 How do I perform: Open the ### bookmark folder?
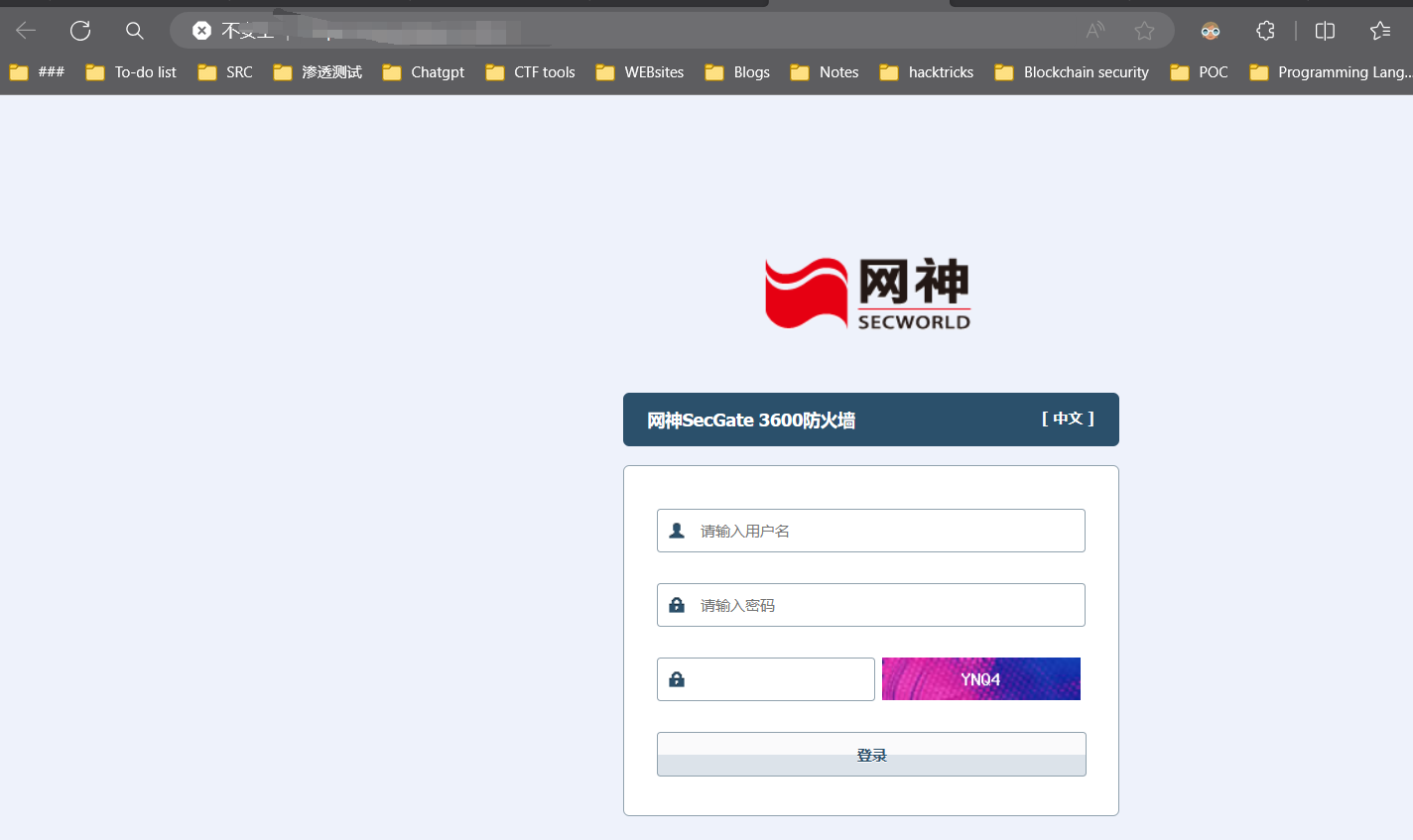(37, 72)
